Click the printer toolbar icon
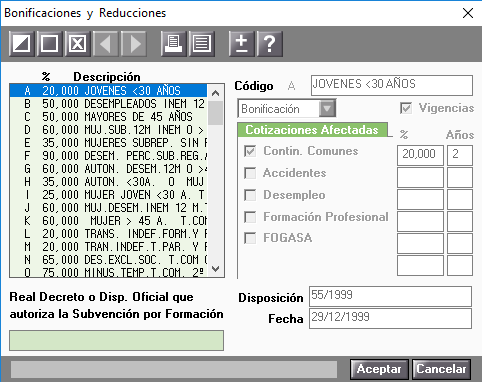 pyautogui.click(x=173, y=43)
